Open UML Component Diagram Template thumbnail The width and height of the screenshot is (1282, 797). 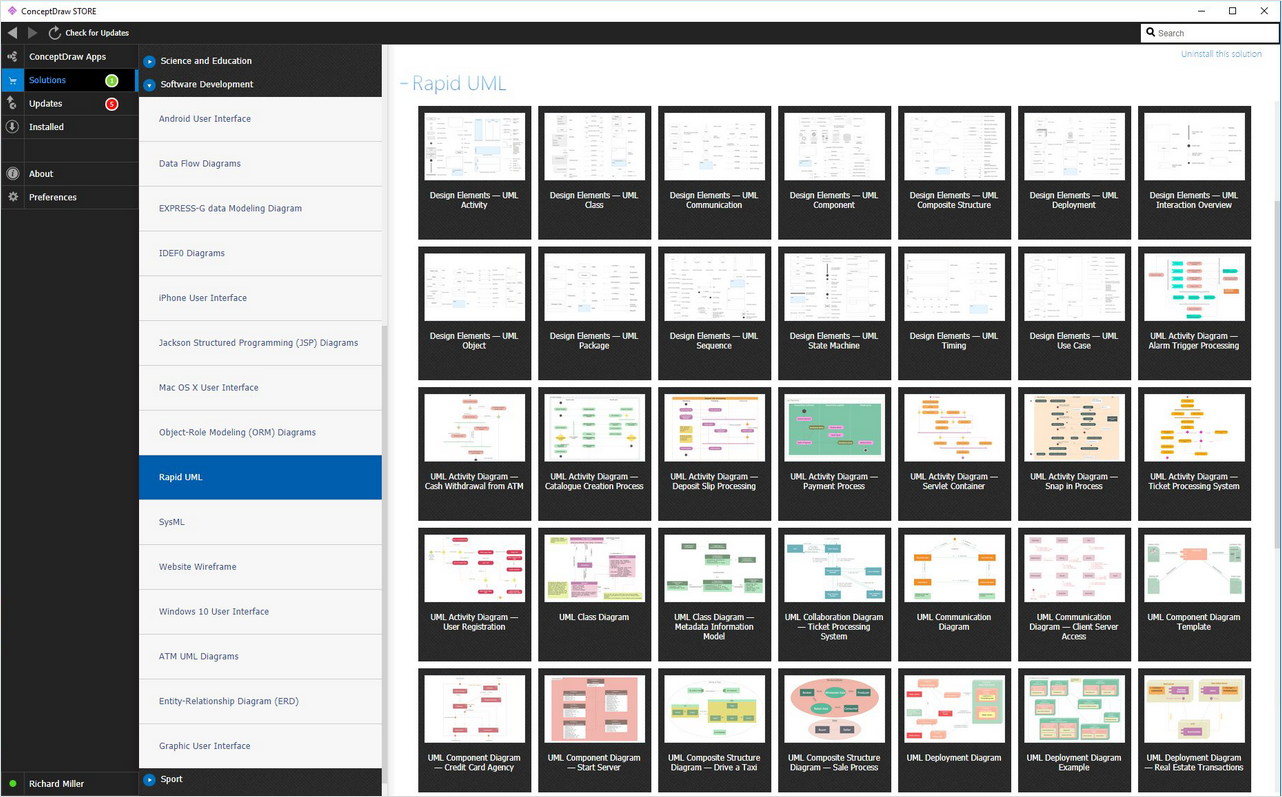pyautogui.click(x=1194, y=569)
